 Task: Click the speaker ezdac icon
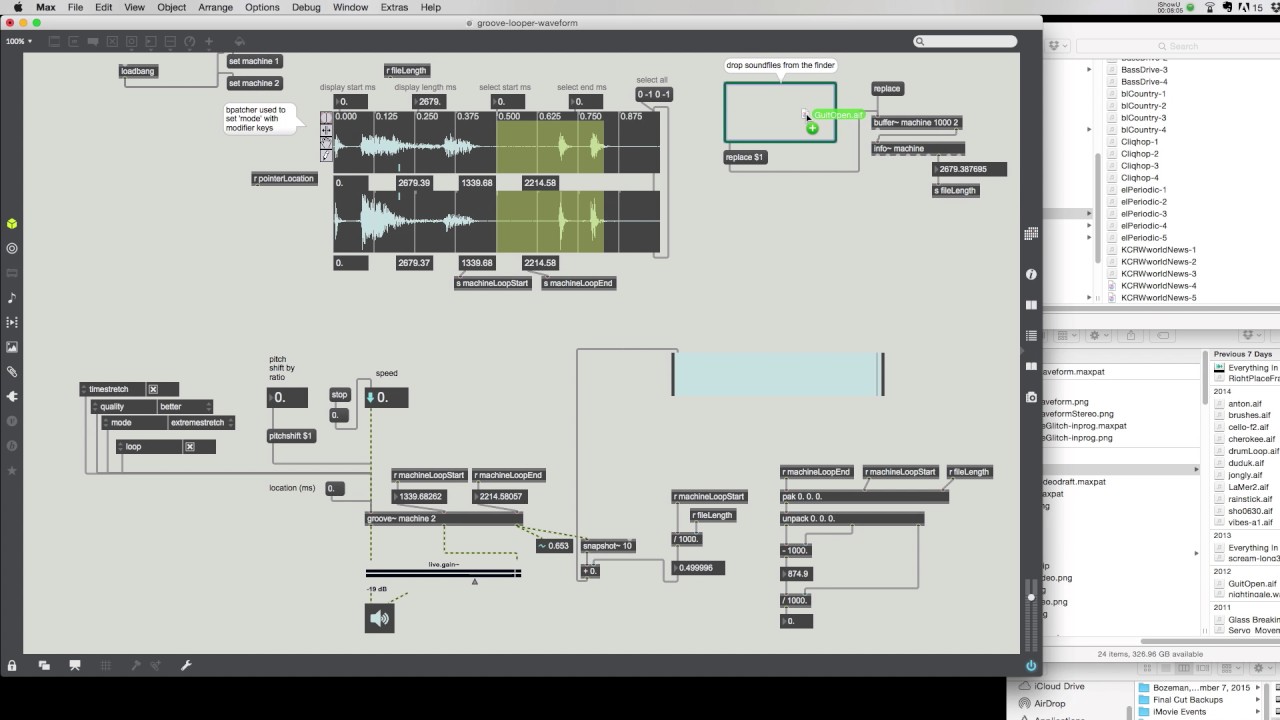pos(380,618)
